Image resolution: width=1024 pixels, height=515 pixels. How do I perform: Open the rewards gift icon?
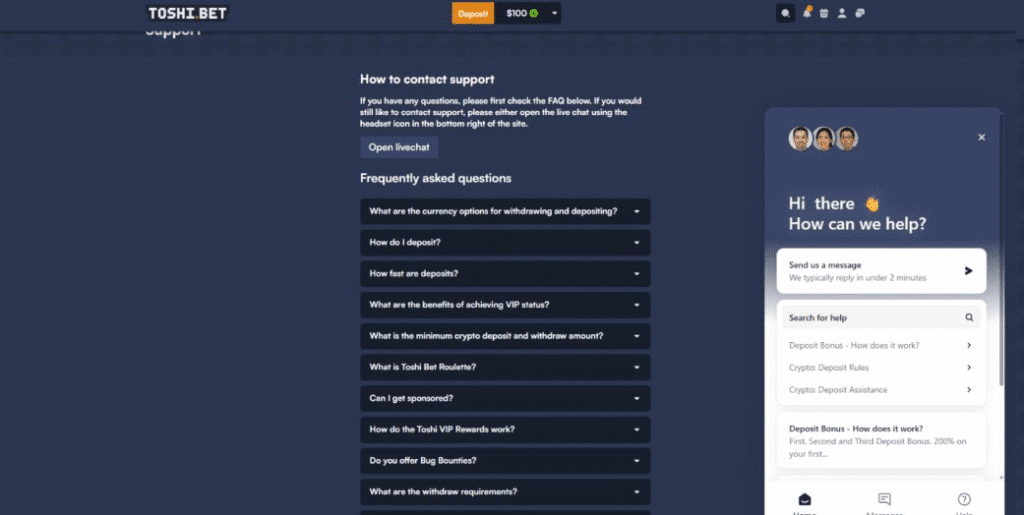point(824,13)
